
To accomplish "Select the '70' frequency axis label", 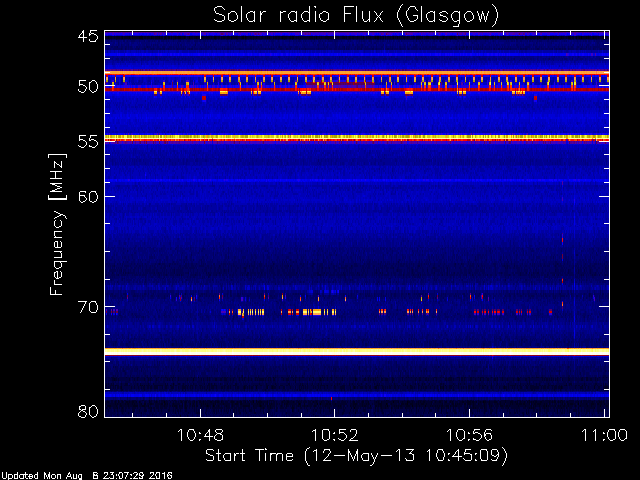I will tap(88, 307).
